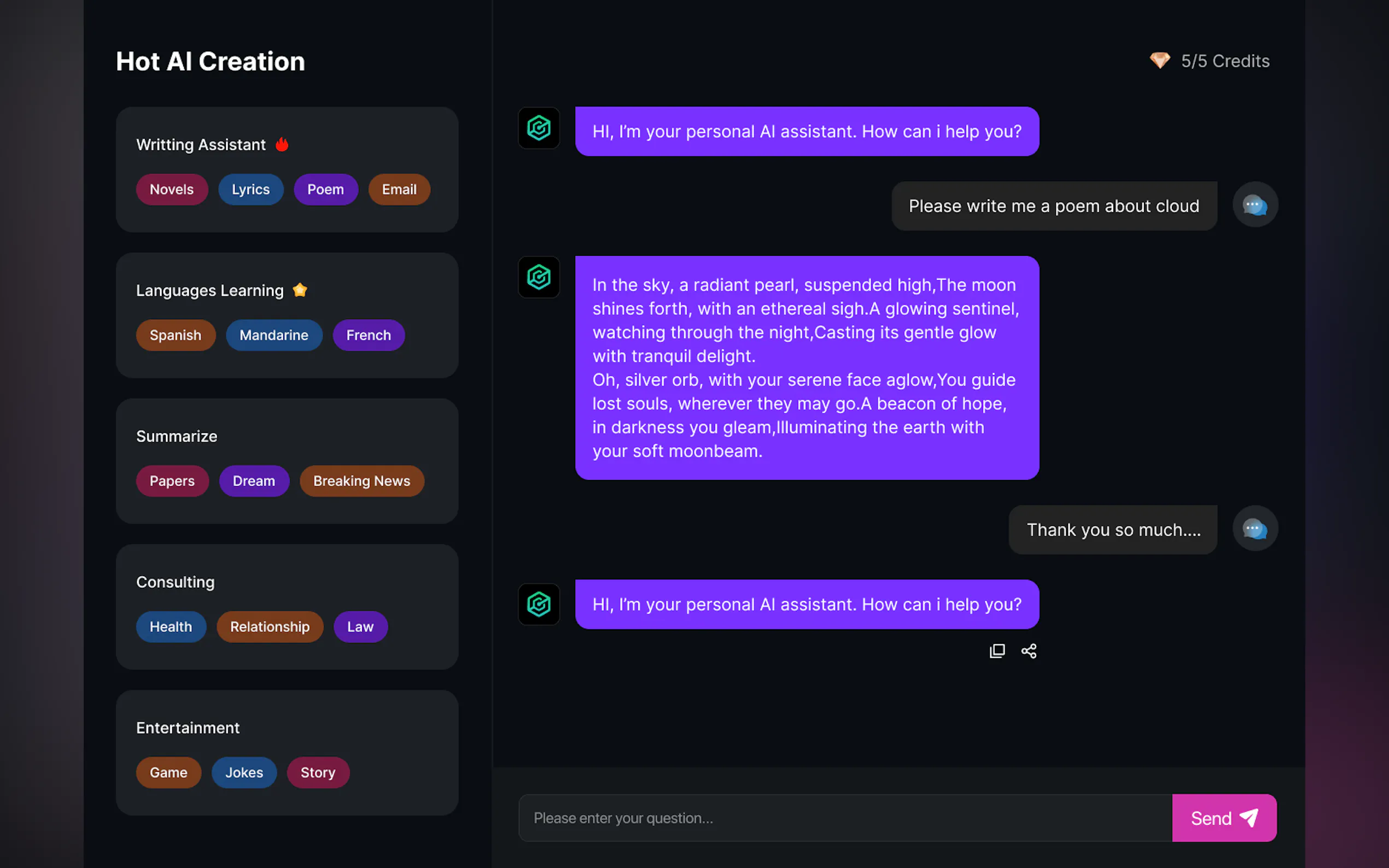Pick the Jokes entertainment option
Image resolution: width=1389 pixels, height=868 pixels.
(x=243, y=772)
